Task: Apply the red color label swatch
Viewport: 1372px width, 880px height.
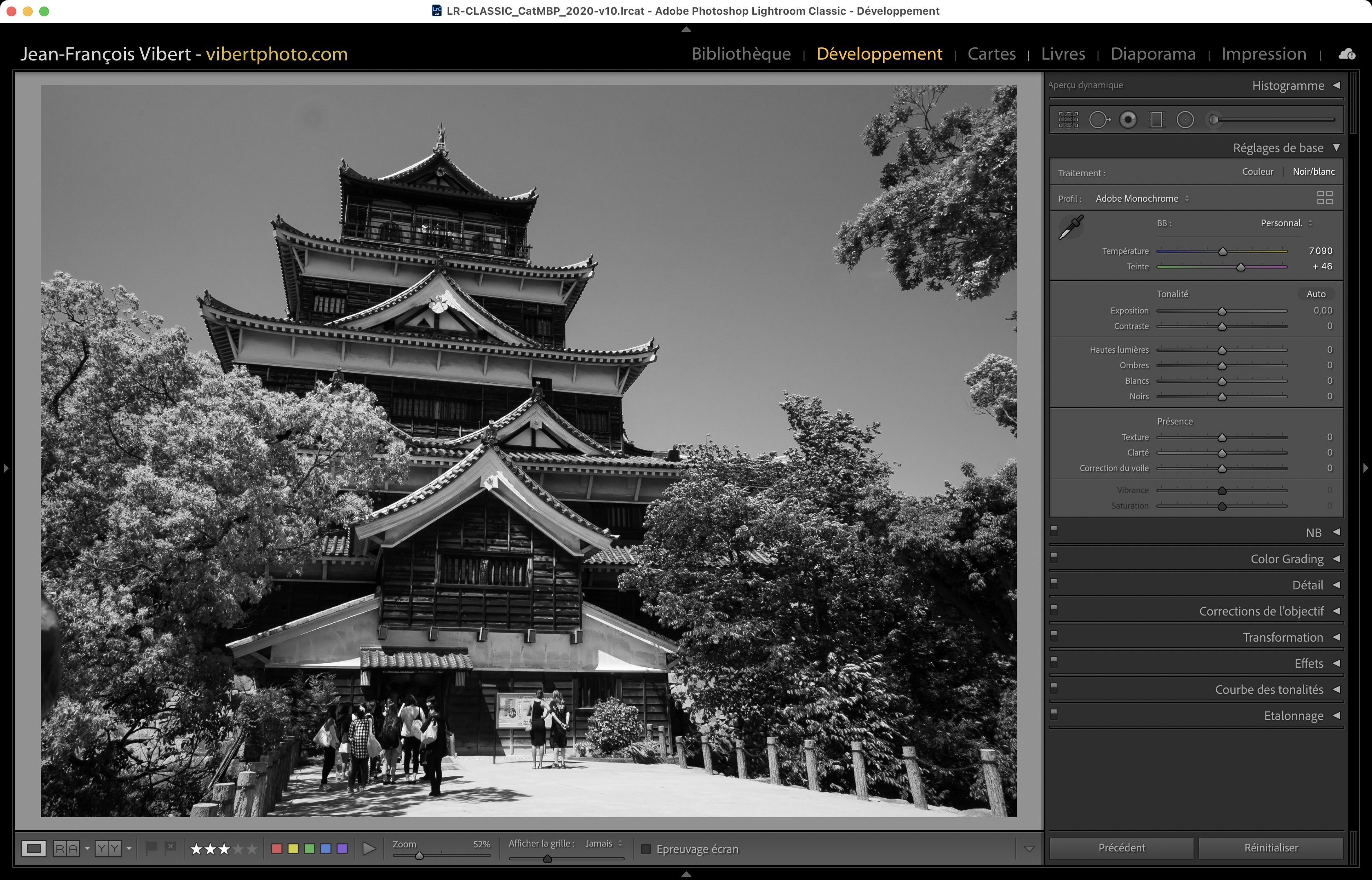Action: [277, 849]
